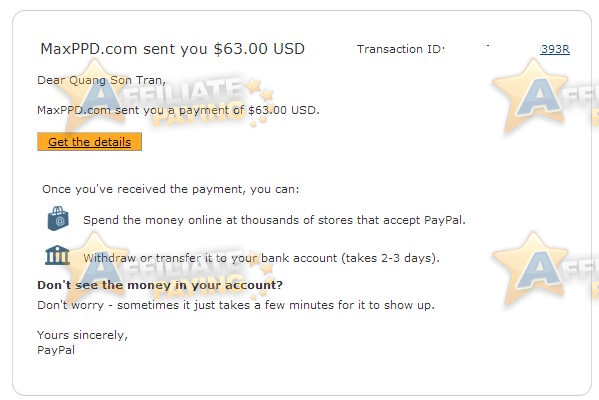The width and height of the screenshot is (599, 400).
Task: Click the Spend the money online text
Action: tap(274, 220)
